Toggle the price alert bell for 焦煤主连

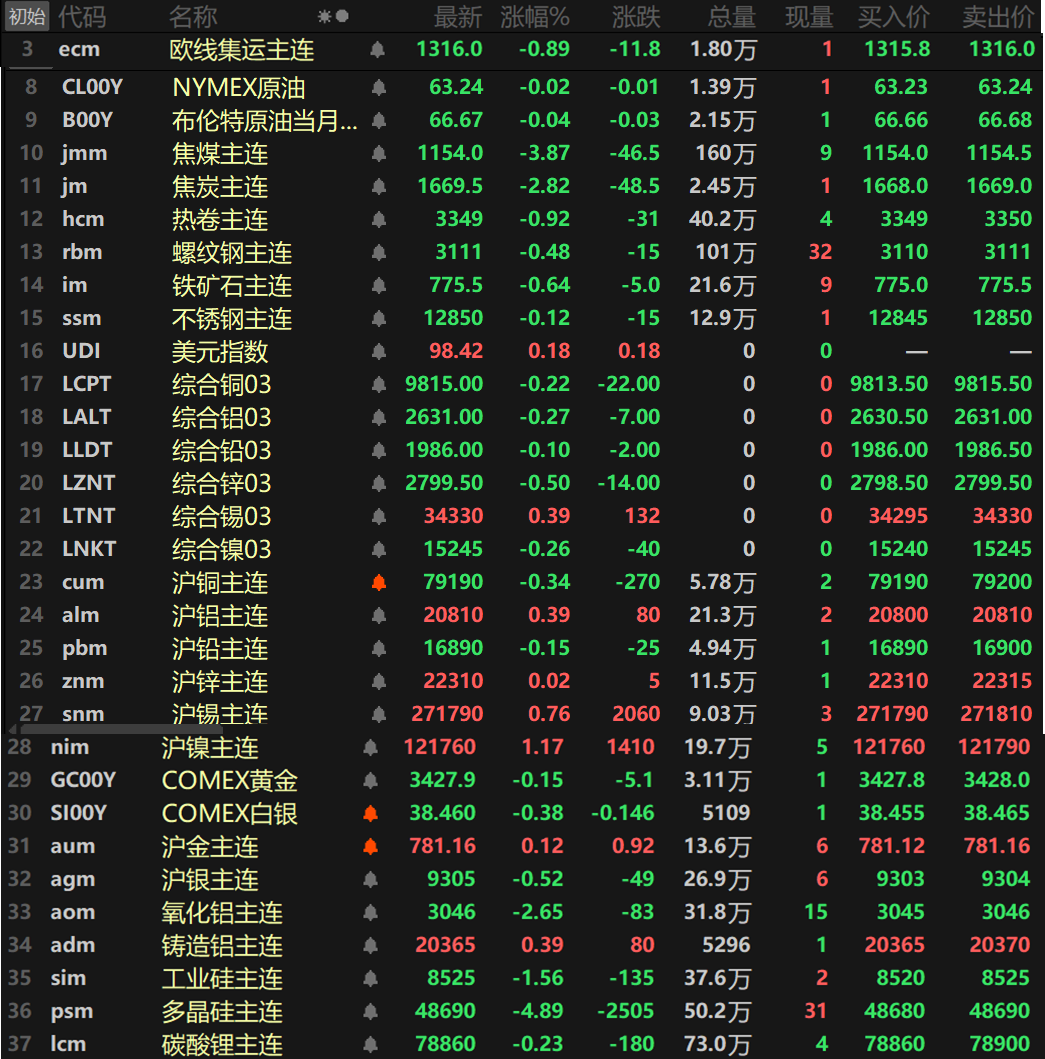click(378, 153)
